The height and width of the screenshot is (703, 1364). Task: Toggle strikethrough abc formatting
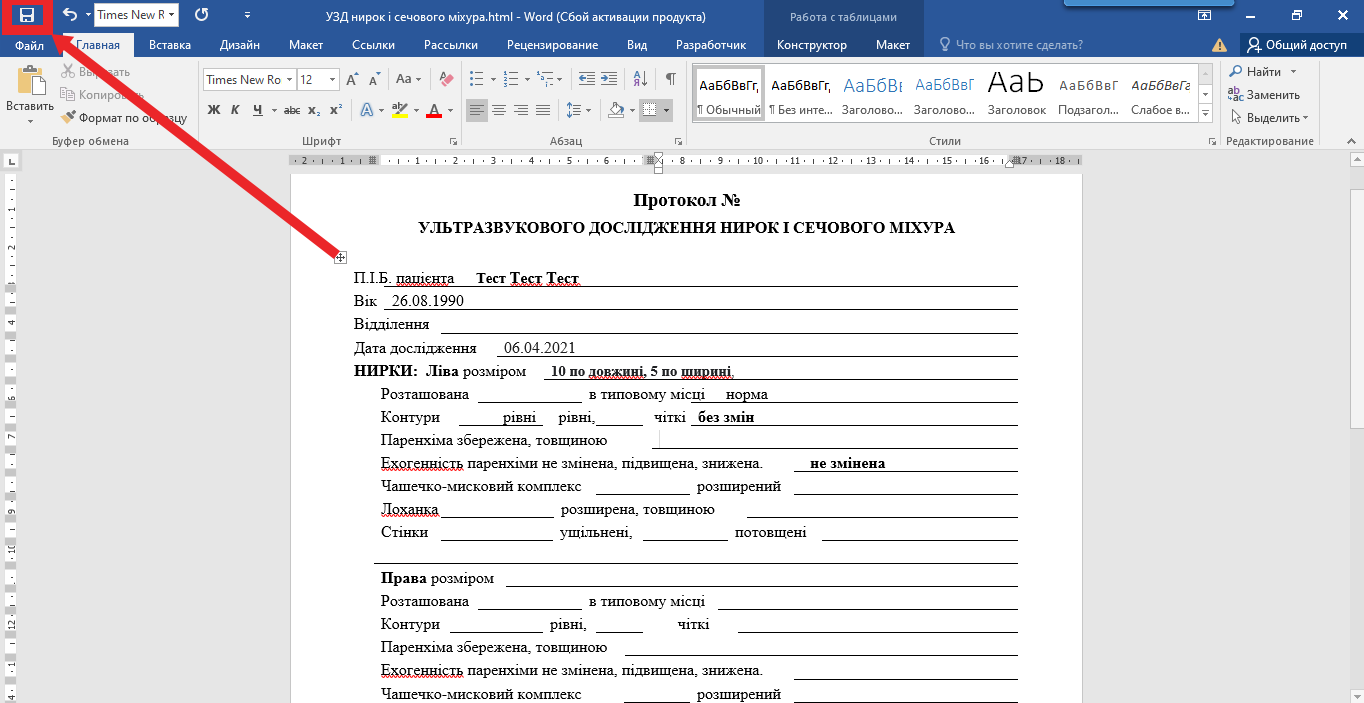point(292,110)
